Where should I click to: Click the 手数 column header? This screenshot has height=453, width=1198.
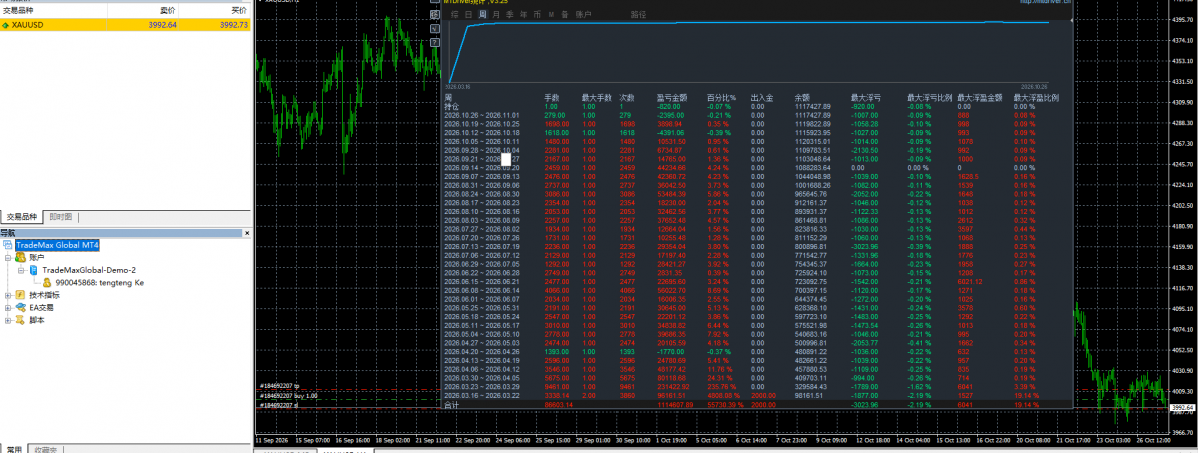click(x=552, y=98)
